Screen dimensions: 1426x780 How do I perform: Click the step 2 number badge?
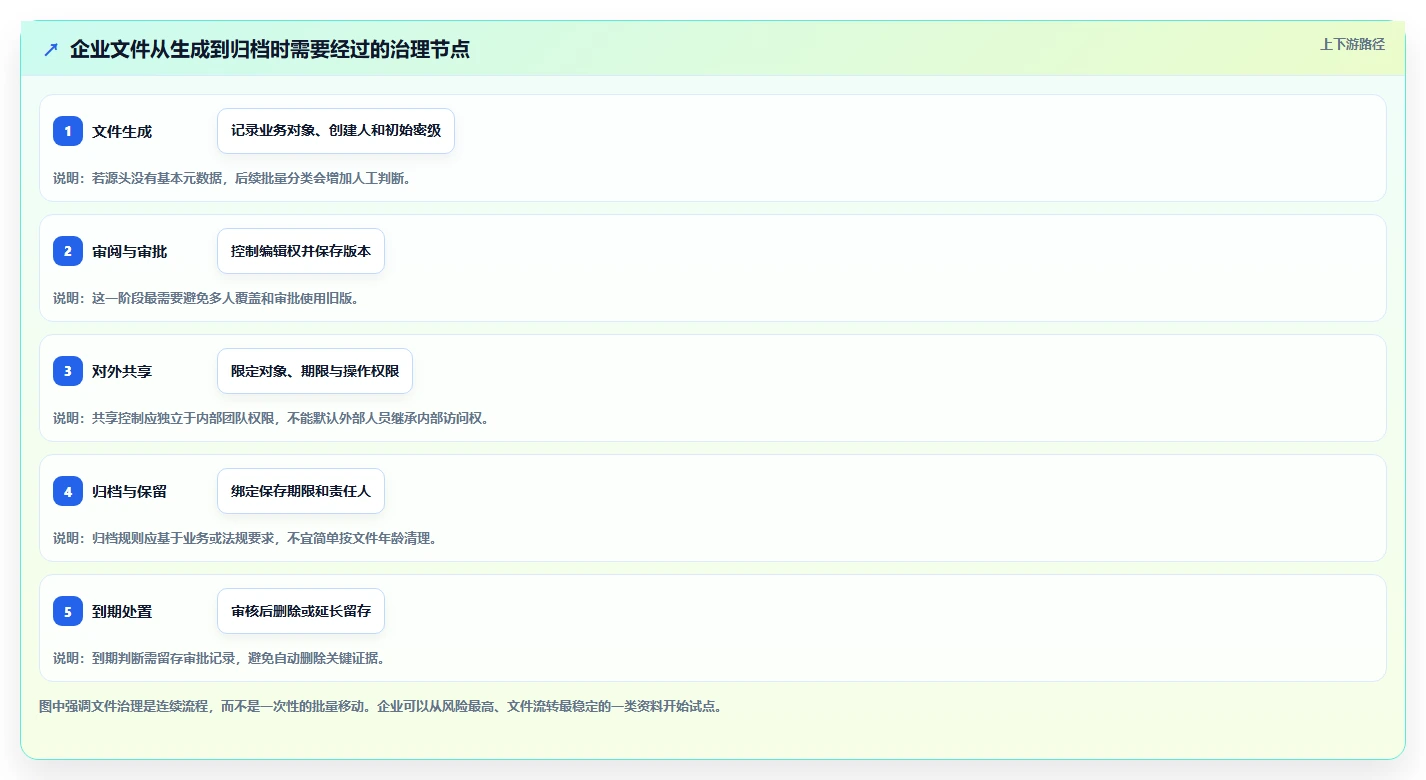coord(68,251)
